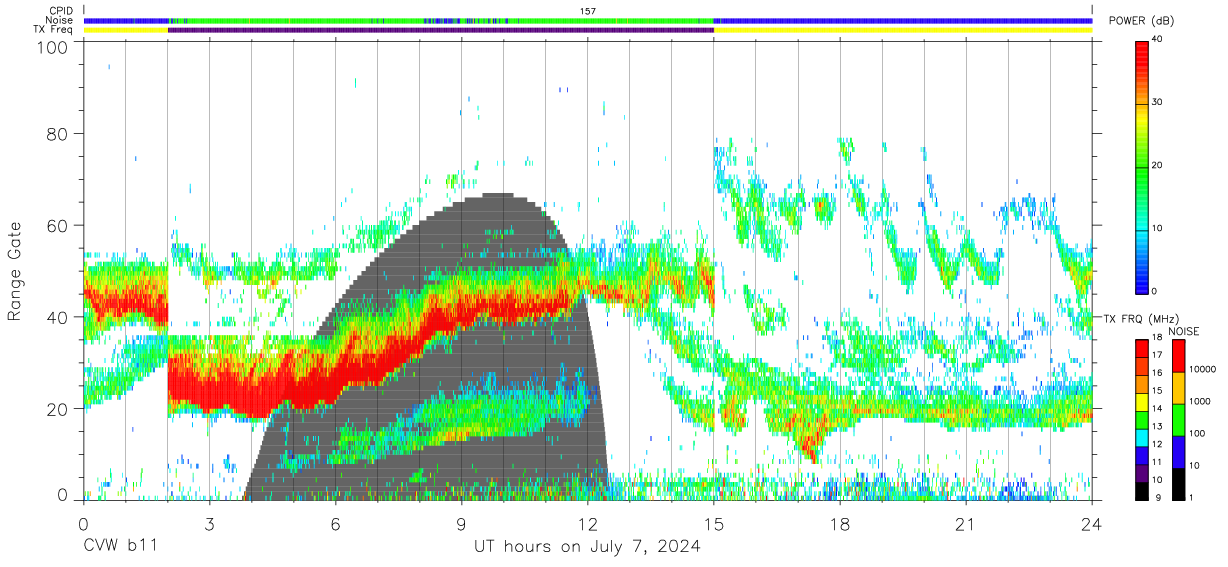Click the 'UT hours on July 7, 2024' axis title
Viewport: 1228px width, 567px height.
[587, 547]
